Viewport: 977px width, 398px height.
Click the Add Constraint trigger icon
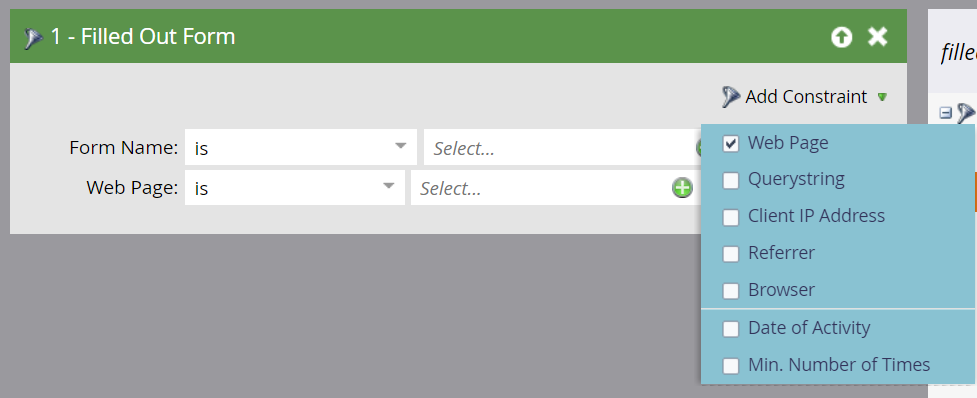731,97
